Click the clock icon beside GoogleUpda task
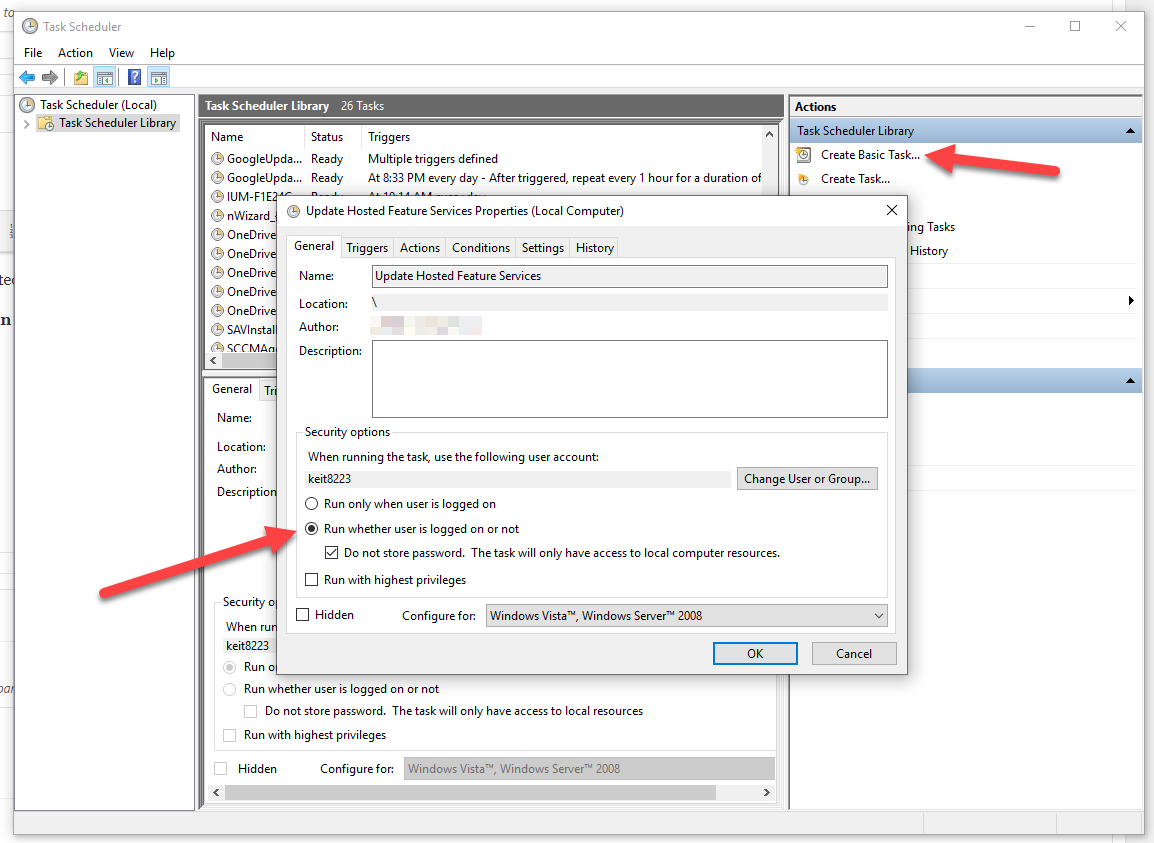This screenshot has height=843, width=1154. click(x=217, y=158)
